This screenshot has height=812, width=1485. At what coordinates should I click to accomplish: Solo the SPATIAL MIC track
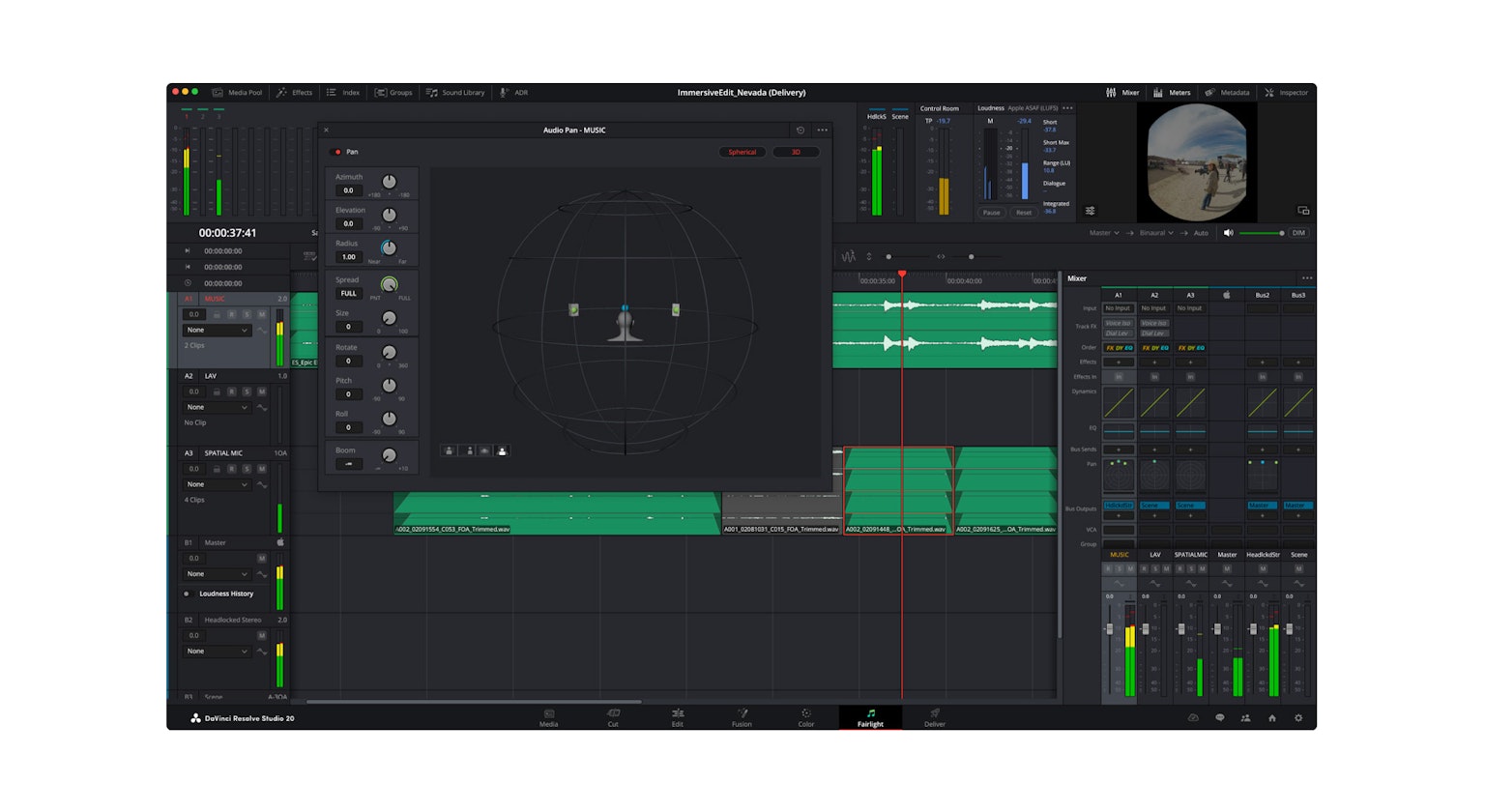click(246, 468)
